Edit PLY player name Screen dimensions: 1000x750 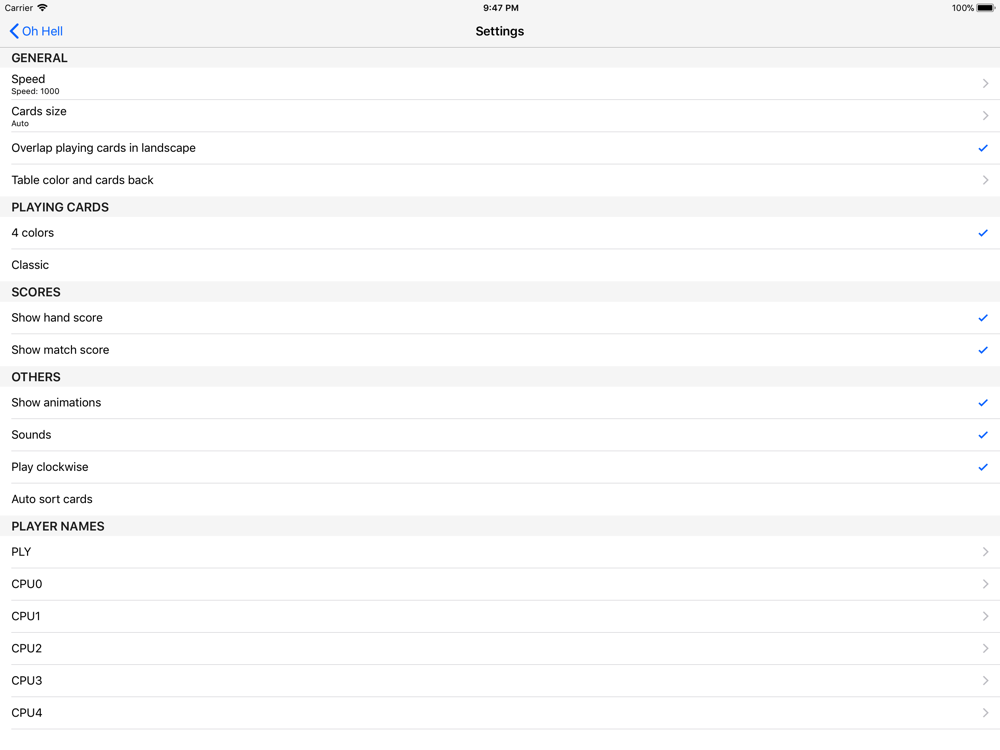pos(500,552)
